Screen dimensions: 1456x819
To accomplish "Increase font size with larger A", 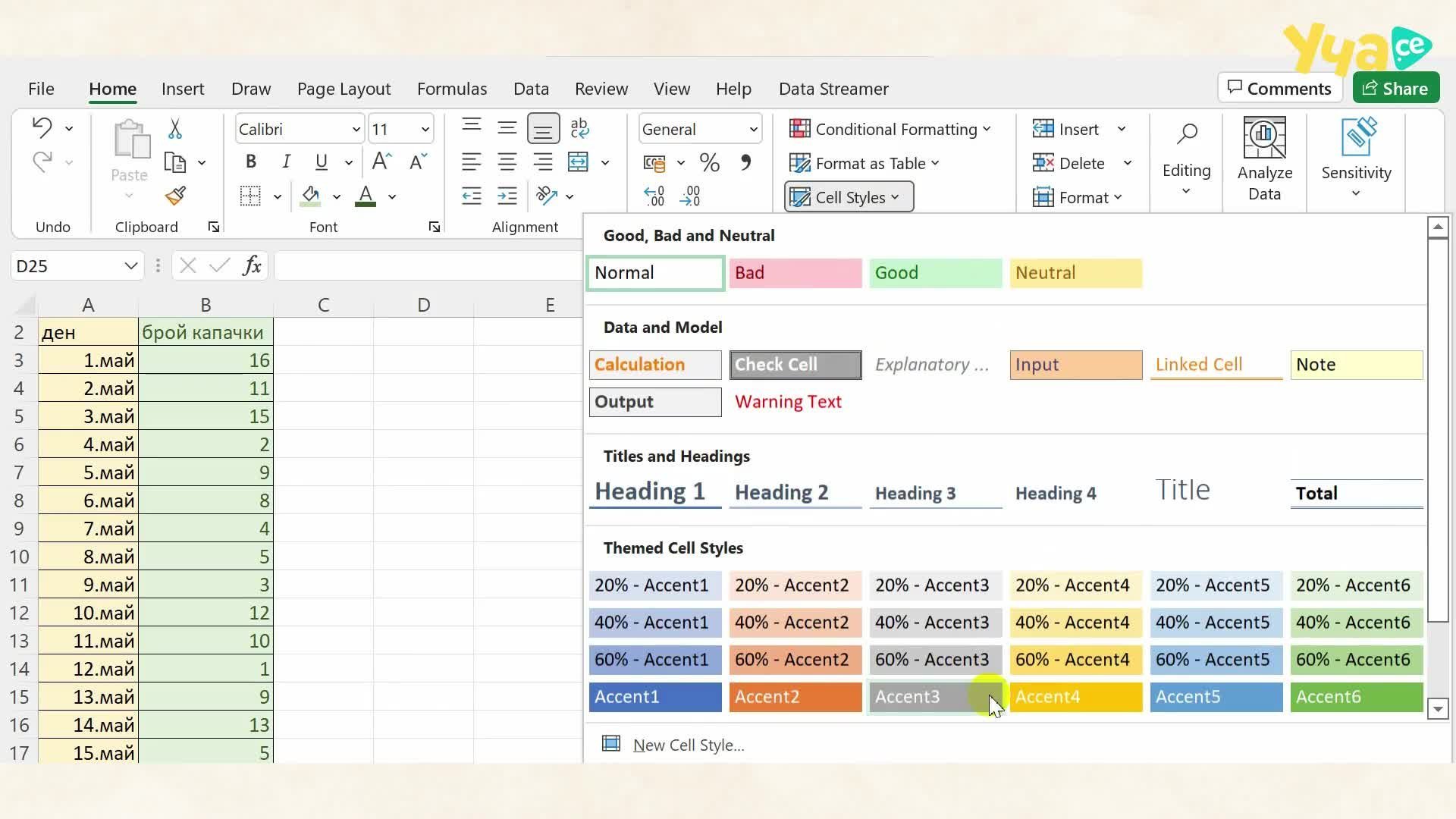I will 381,162.
